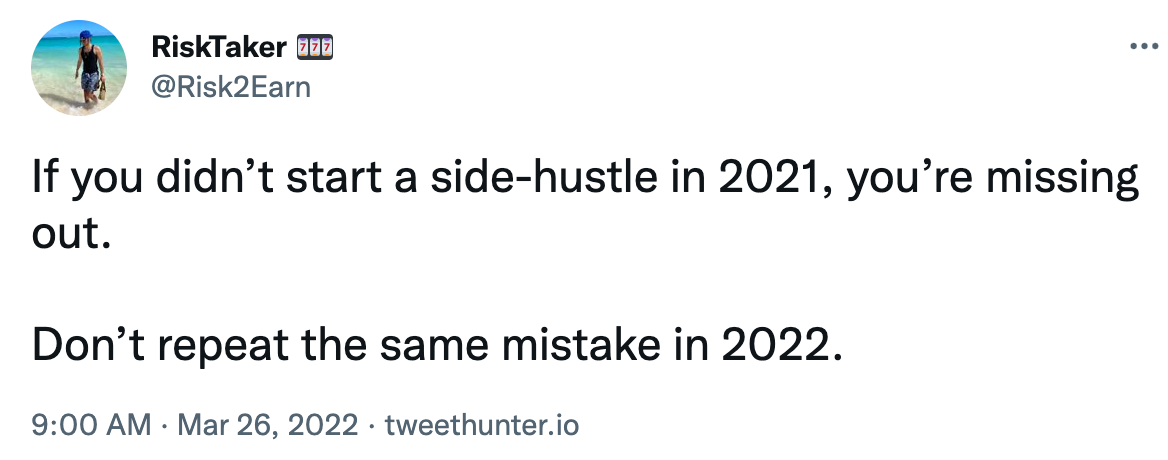Click the Mar 26, 2022 date
The height and width of the screenshot is (460, 1168).
[x=266, y=425]
